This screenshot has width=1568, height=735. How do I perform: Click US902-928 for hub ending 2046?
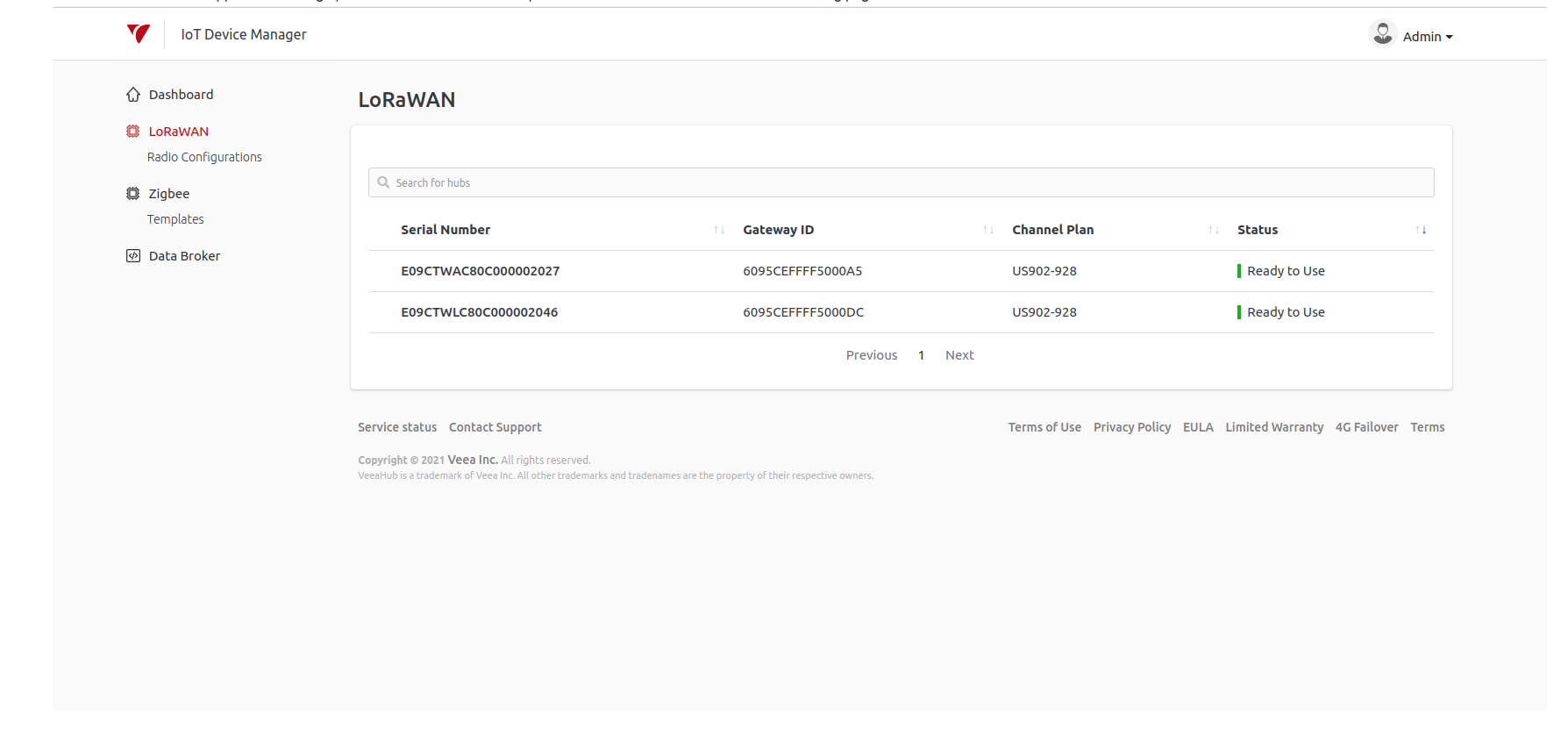(1044, 312)
